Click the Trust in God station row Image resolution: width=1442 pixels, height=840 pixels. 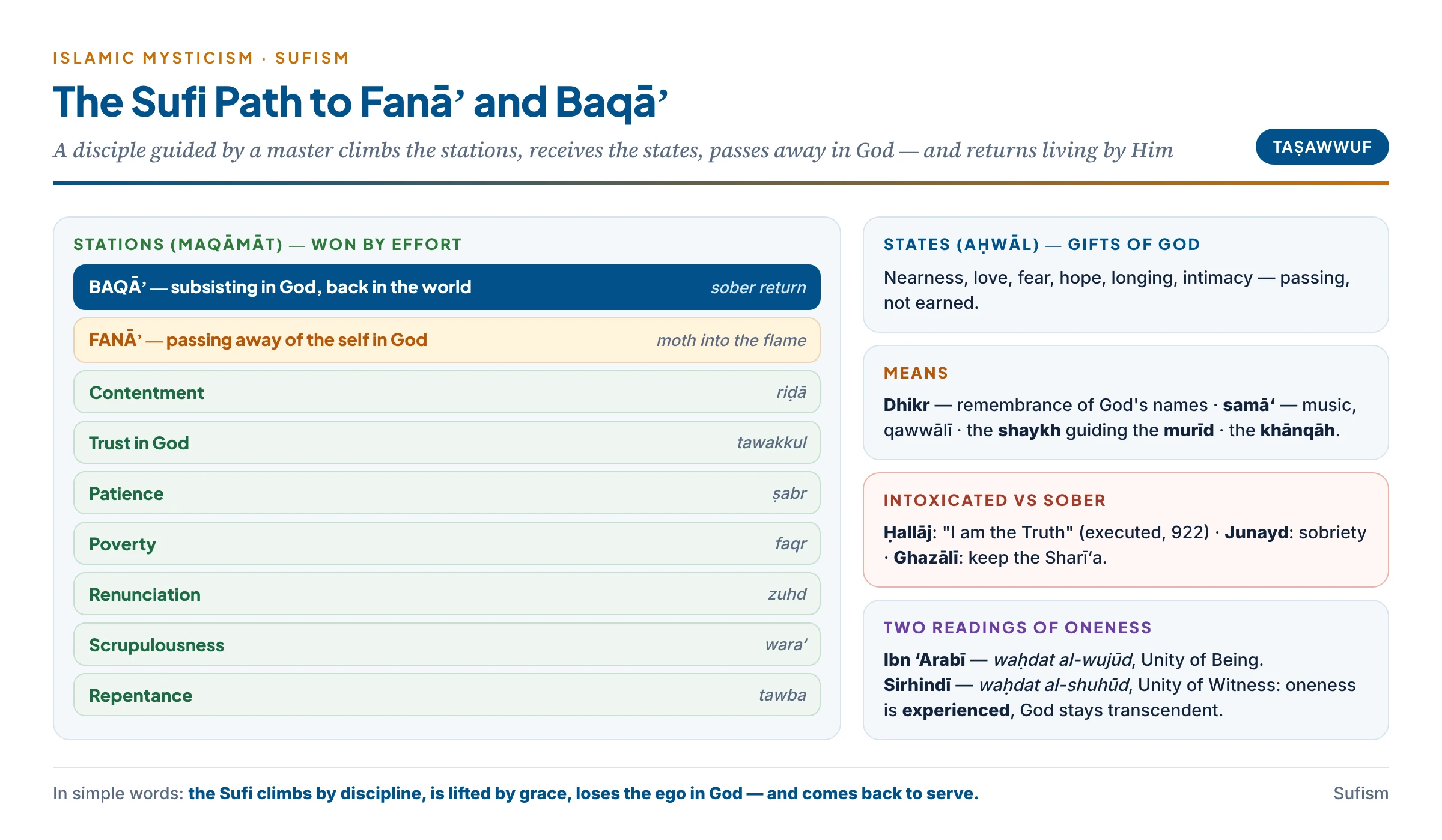pos(446,442)
